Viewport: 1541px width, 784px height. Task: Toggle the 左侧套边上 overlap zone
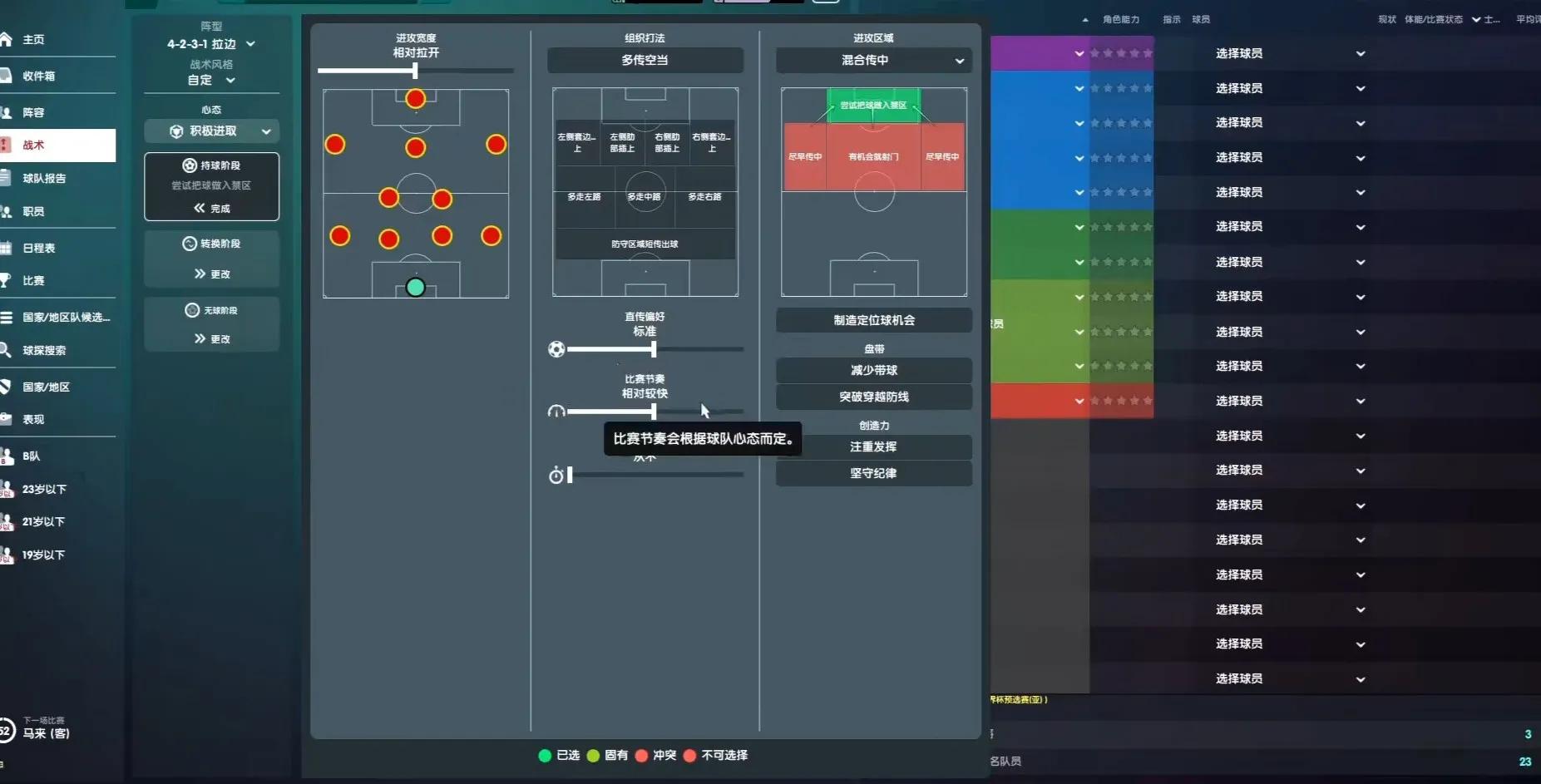tap(577, 143)
